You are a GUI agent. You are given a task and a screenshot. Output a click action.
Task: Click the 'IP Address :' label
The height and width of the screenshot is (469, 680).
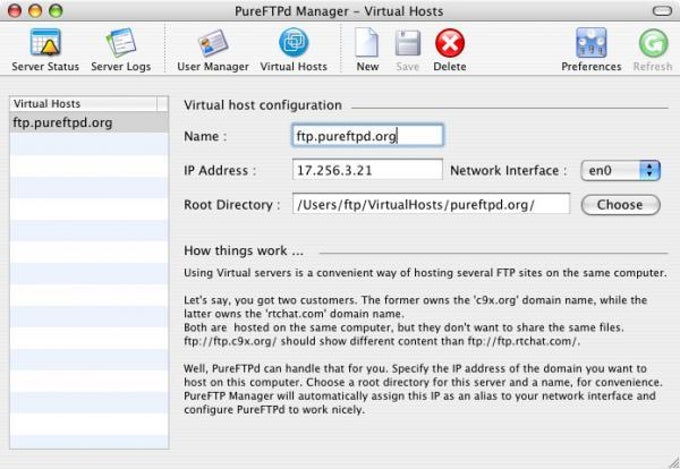coord(220,170)
